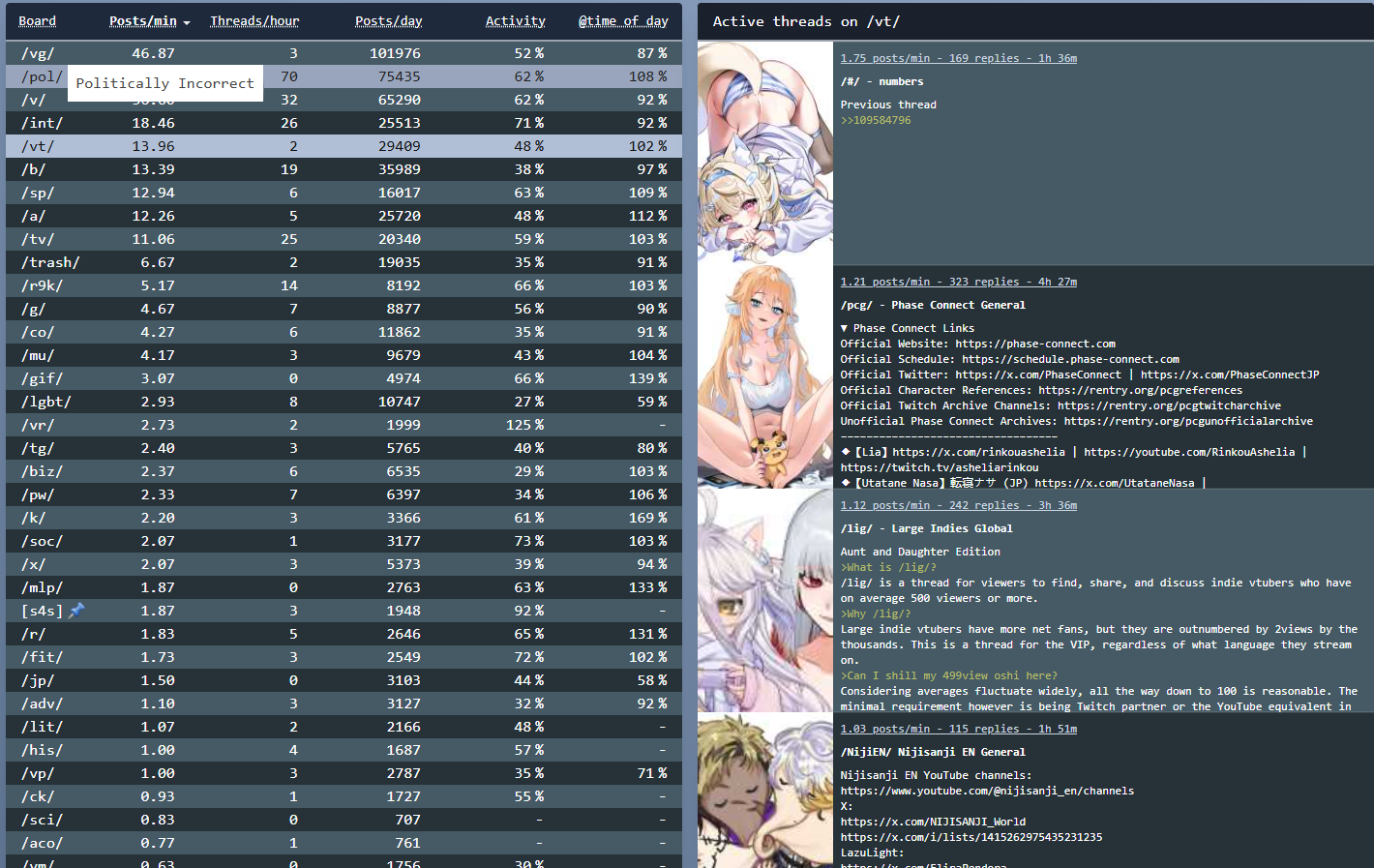Sort boards by Activity column
1374x868 pixels.
(x=516, y=21)
